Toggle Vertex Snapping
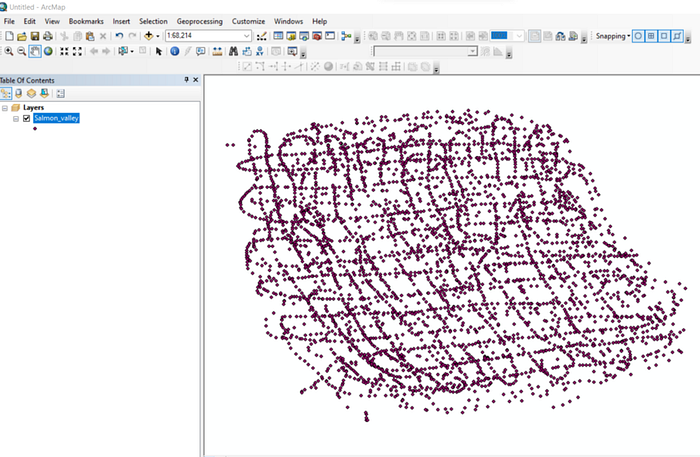Viewport: 700px width, 457px height. [664, 36]
